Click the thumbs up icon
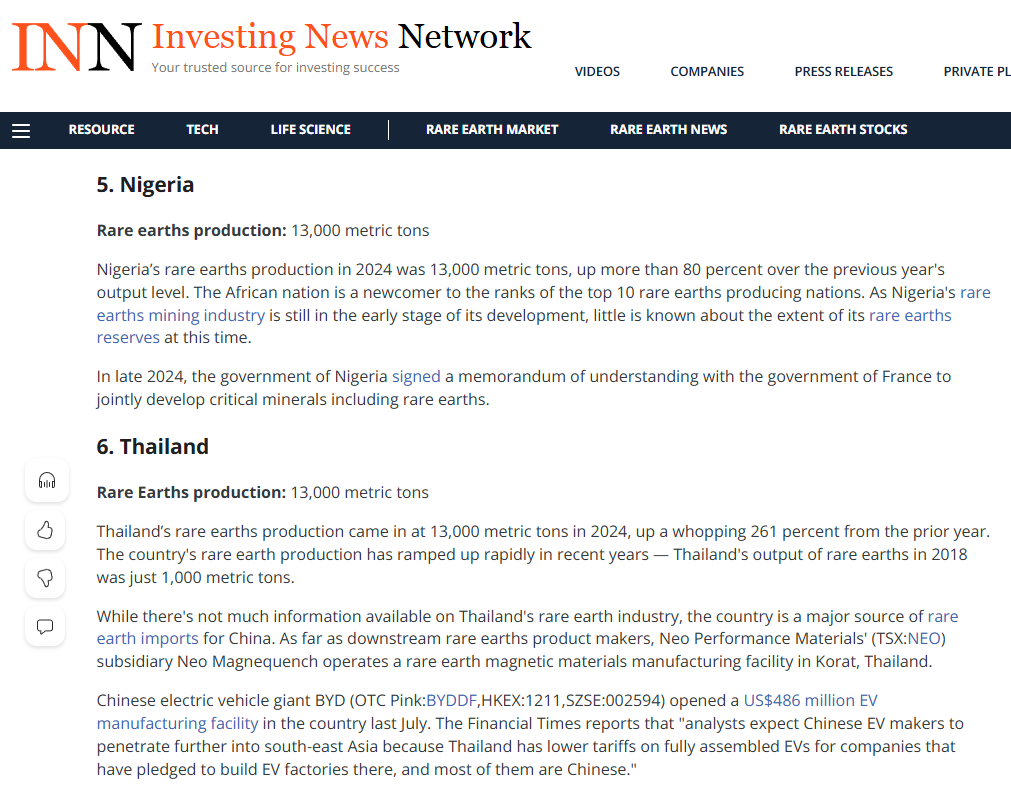 pos(46,529)
